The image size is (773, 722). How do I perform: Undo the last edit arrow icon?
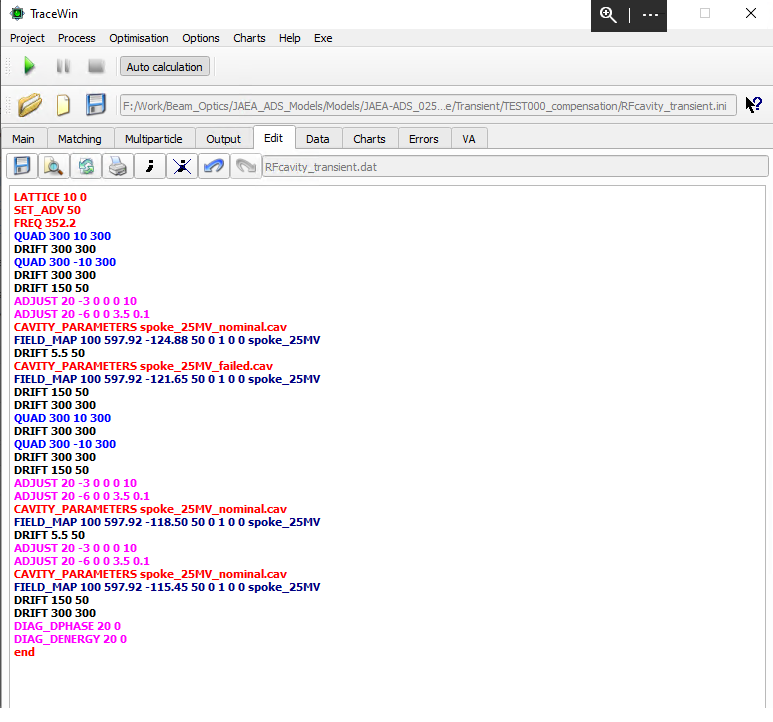[x=213, y=166]
